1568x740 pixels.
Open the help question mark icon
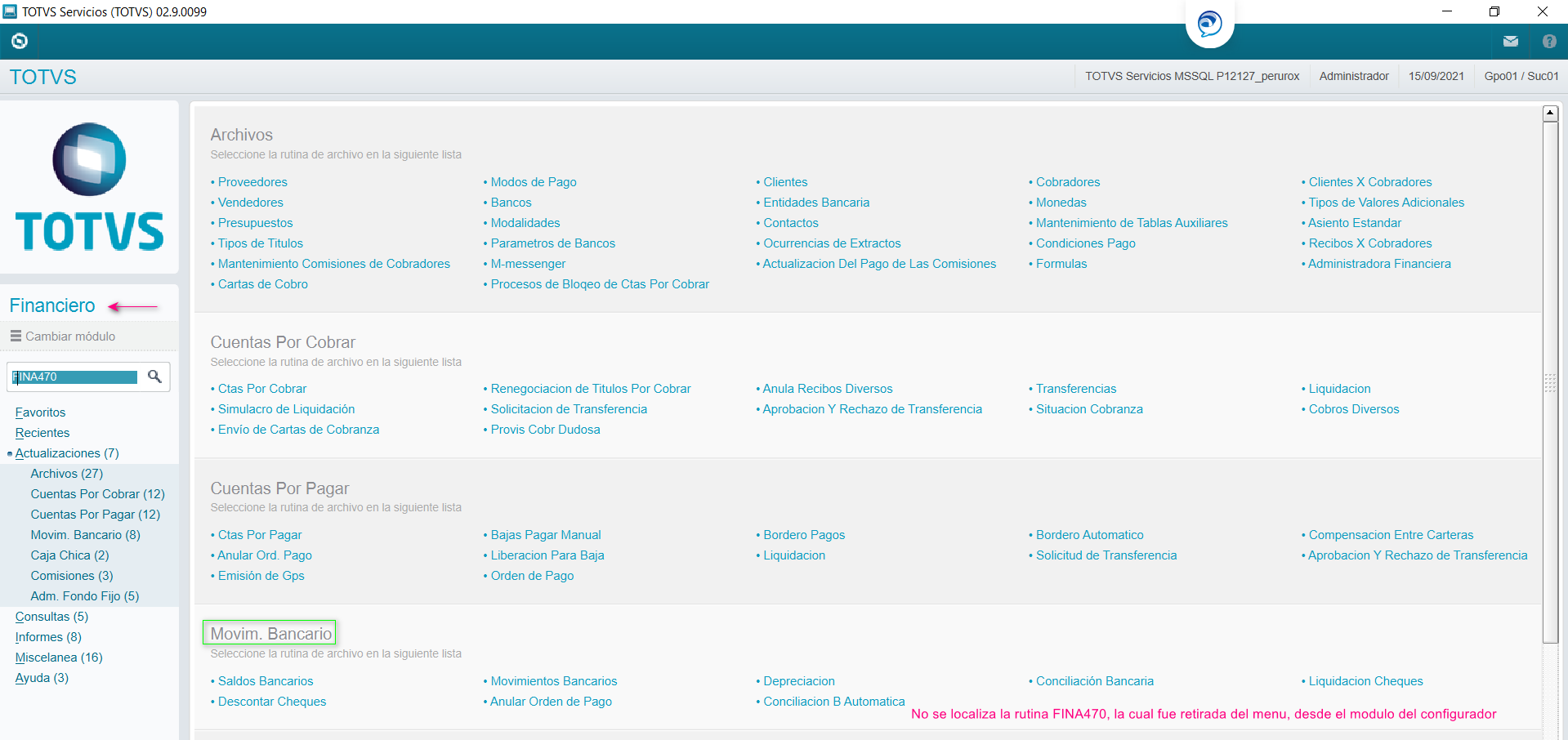(x=1549, y=42)
